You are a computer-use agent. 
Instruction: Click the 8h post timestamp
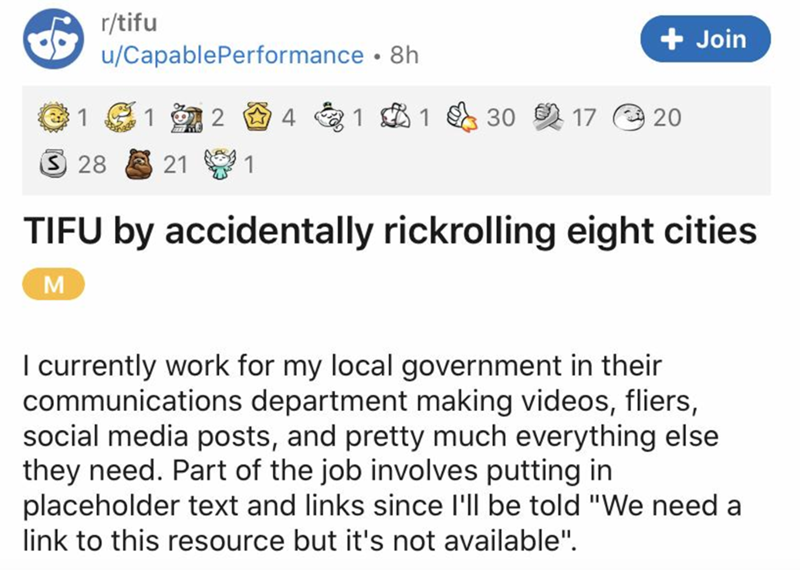click(403, 56)
